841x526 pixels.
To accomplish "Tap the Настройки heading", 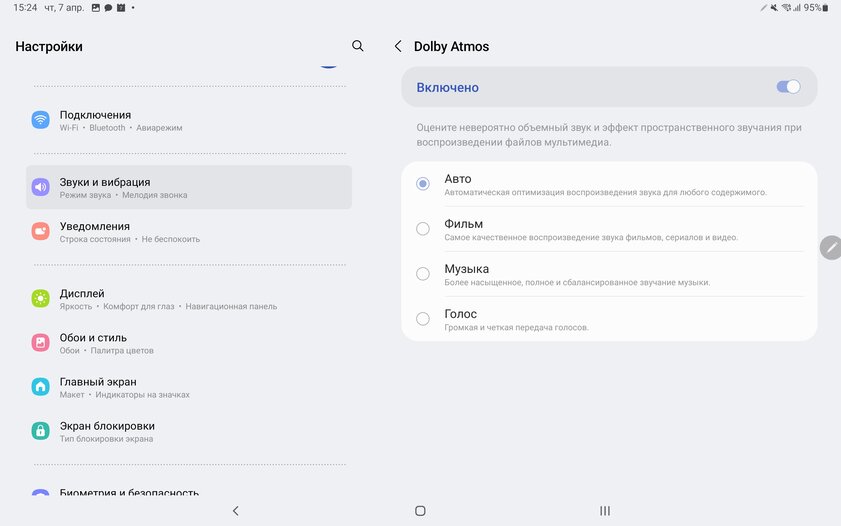I will click(x=49, y=47).
